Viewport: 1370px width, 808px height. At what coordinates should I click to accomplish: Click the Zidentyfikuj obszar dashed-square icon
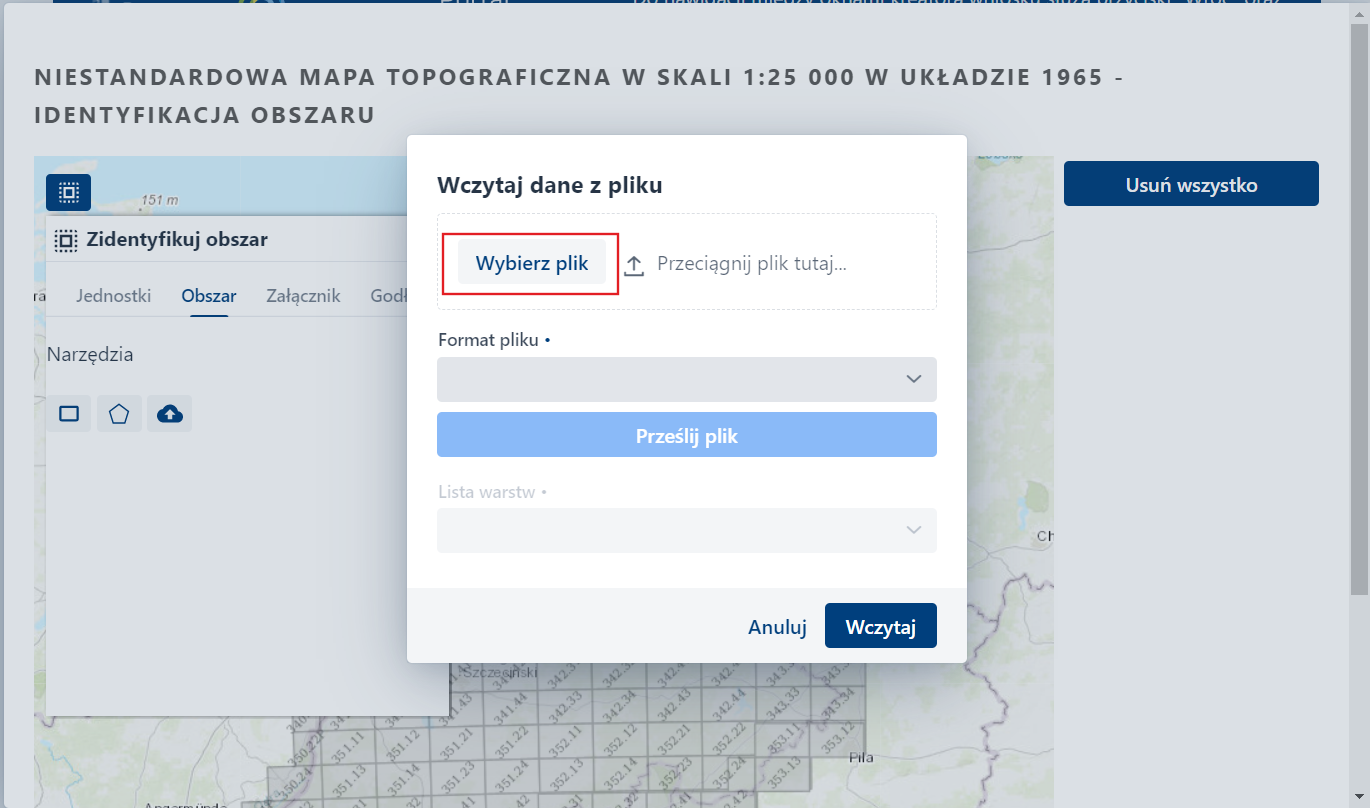click(64, 239)
